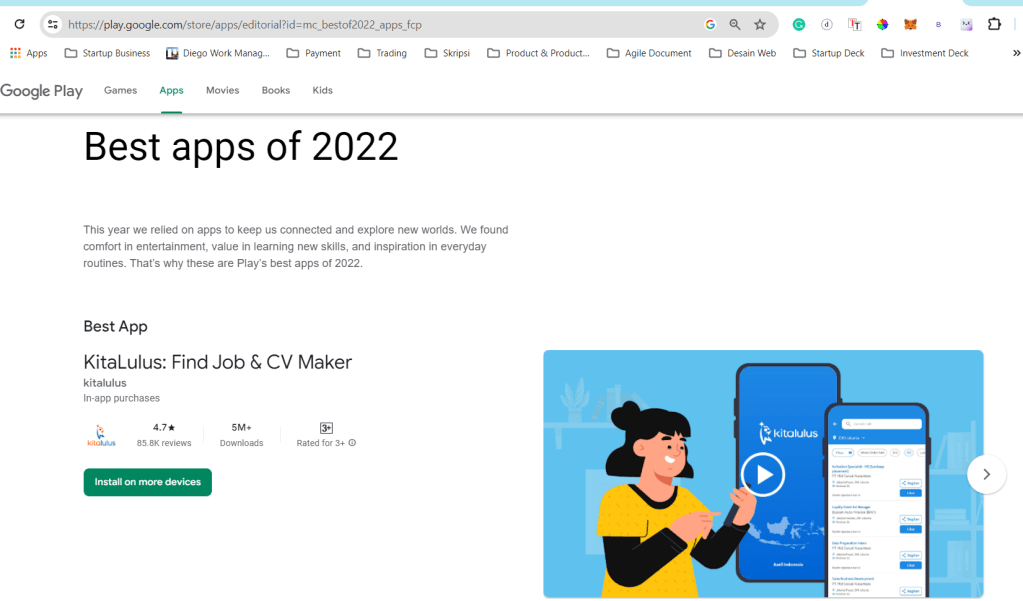Bookmark this page with the star icon

point(760,24)
